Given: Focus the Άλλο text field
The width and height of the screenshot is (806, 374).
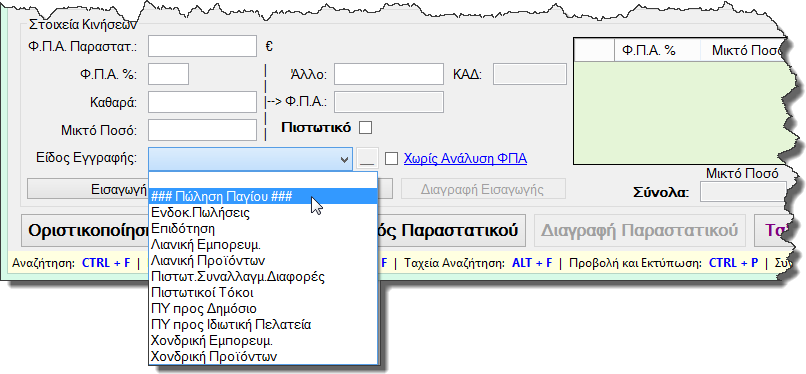Looking at the screenshot, I should point(389,74).
